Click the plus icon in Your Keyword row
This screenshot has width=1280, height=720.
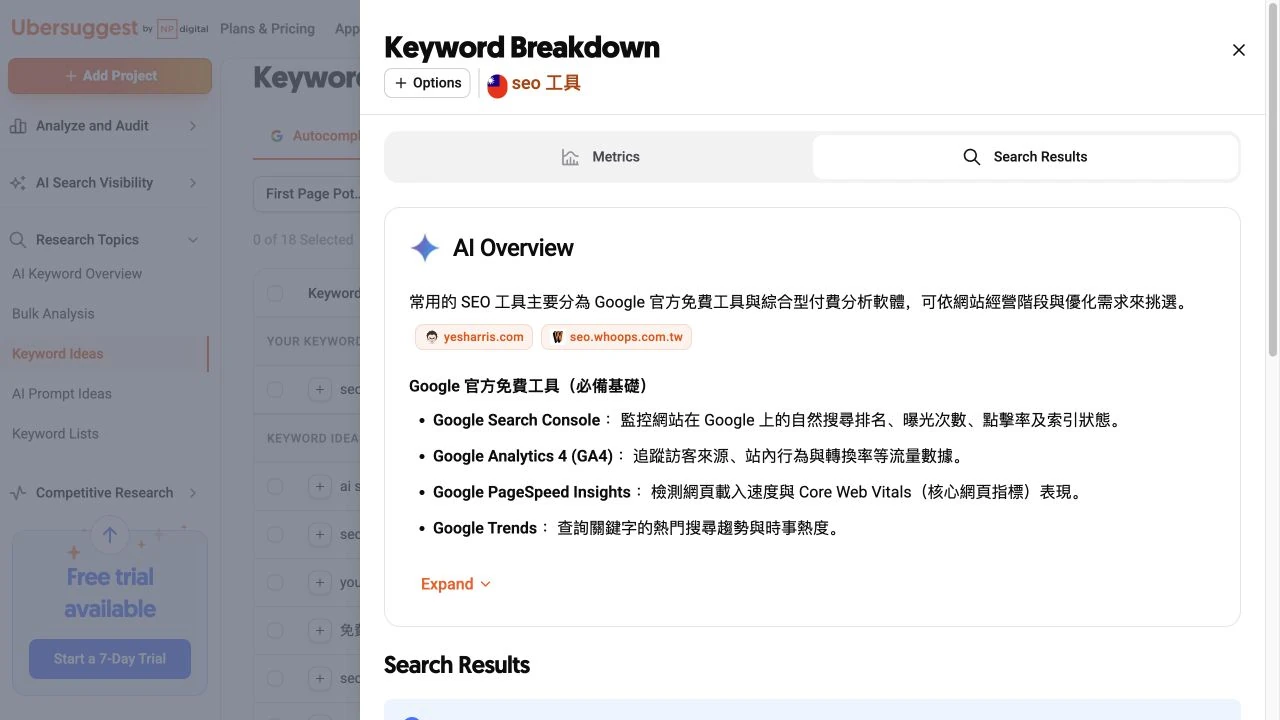(319, 389)
